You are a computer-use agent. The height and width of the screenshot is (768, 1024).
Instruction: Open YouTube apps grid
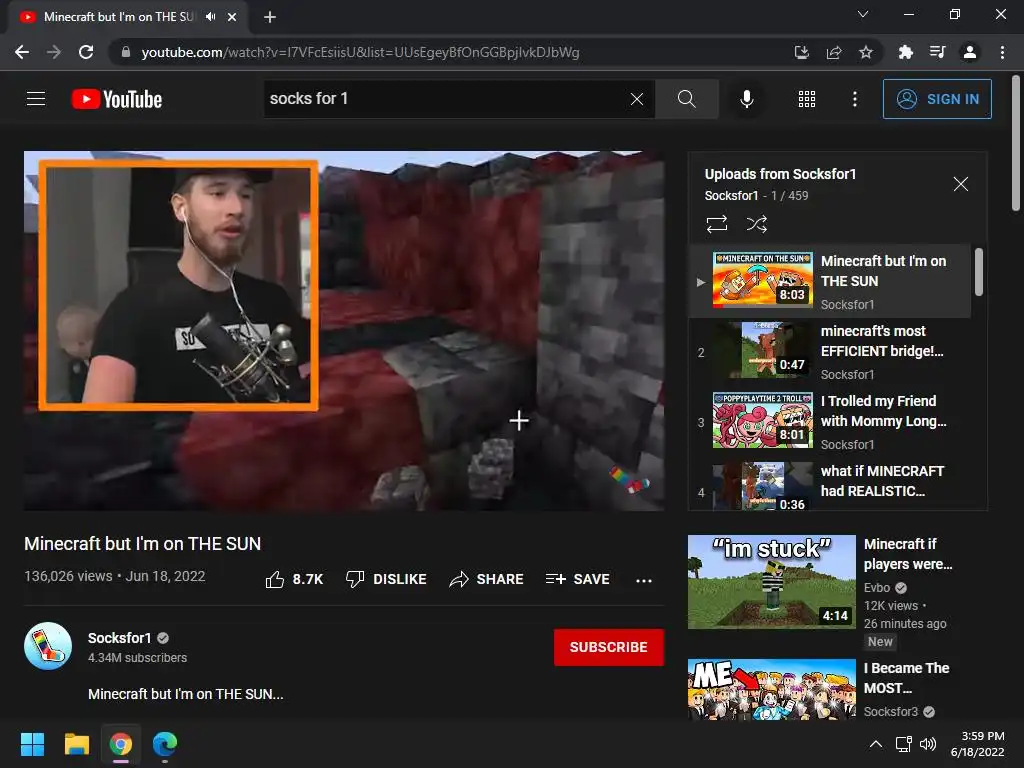click(807, 99)
